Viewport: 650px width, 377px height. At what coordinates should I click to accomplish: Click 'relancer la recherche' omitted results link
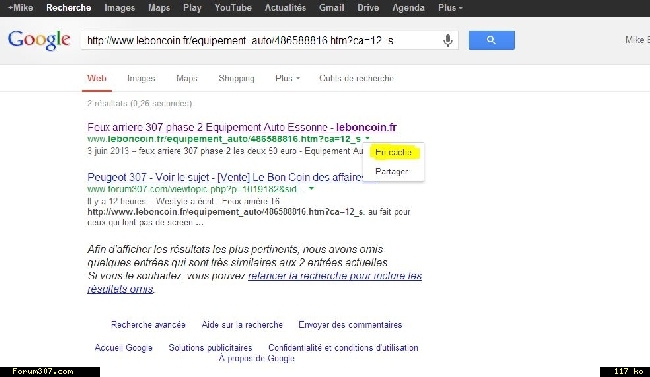tap(335, 276)
